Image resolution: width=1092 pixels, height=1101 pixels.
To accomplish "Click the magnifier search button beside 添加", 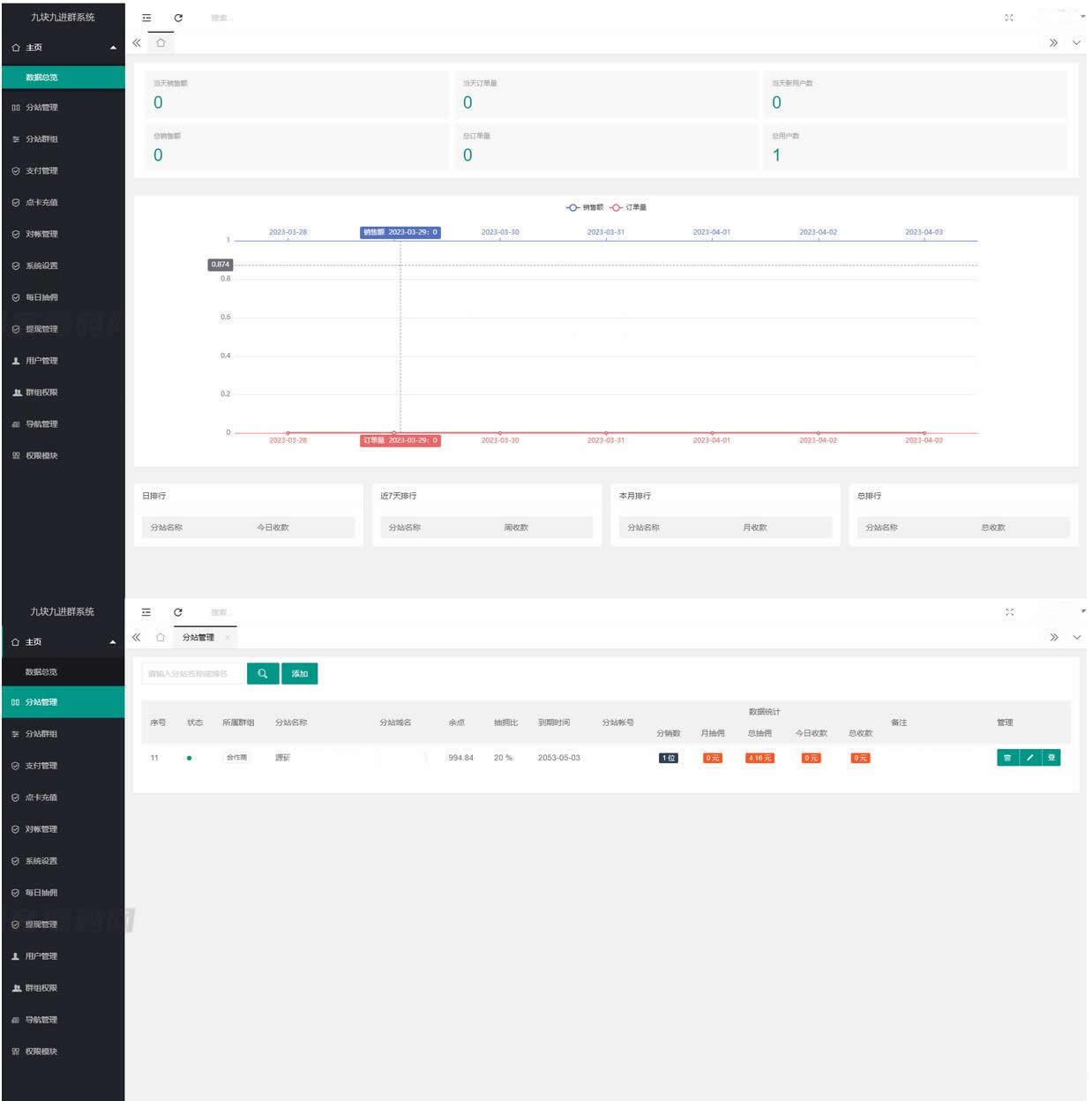I will click(263, 674).
